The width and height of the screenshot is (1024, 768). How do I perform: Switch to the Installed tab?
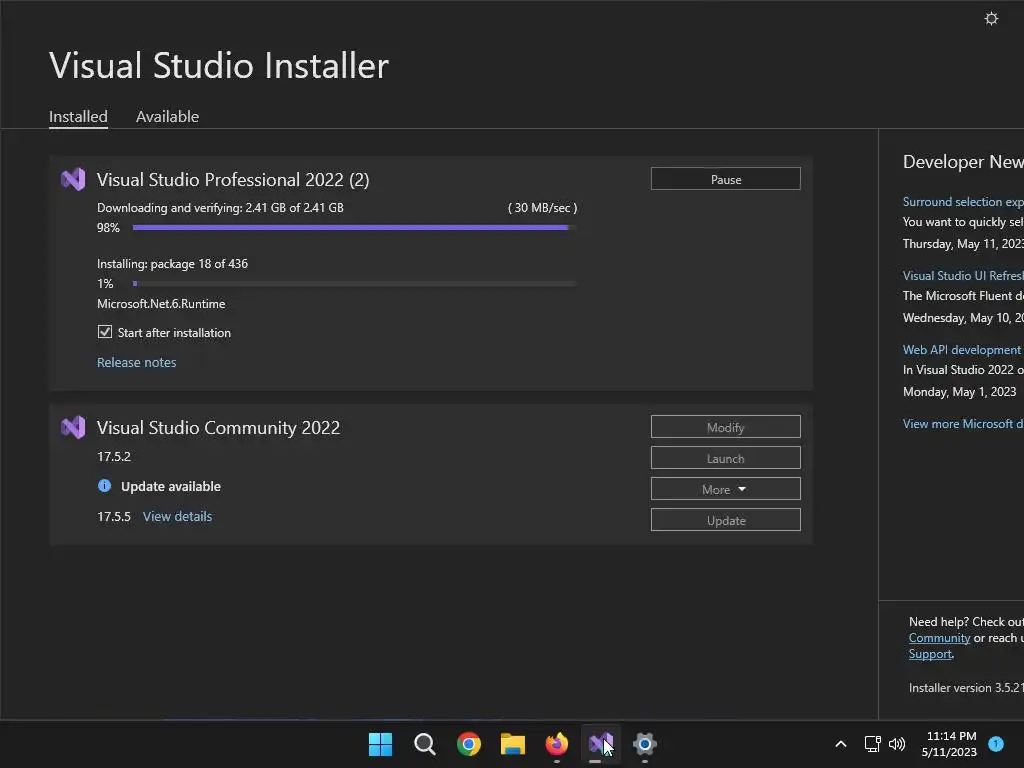(x=78, y=117)
